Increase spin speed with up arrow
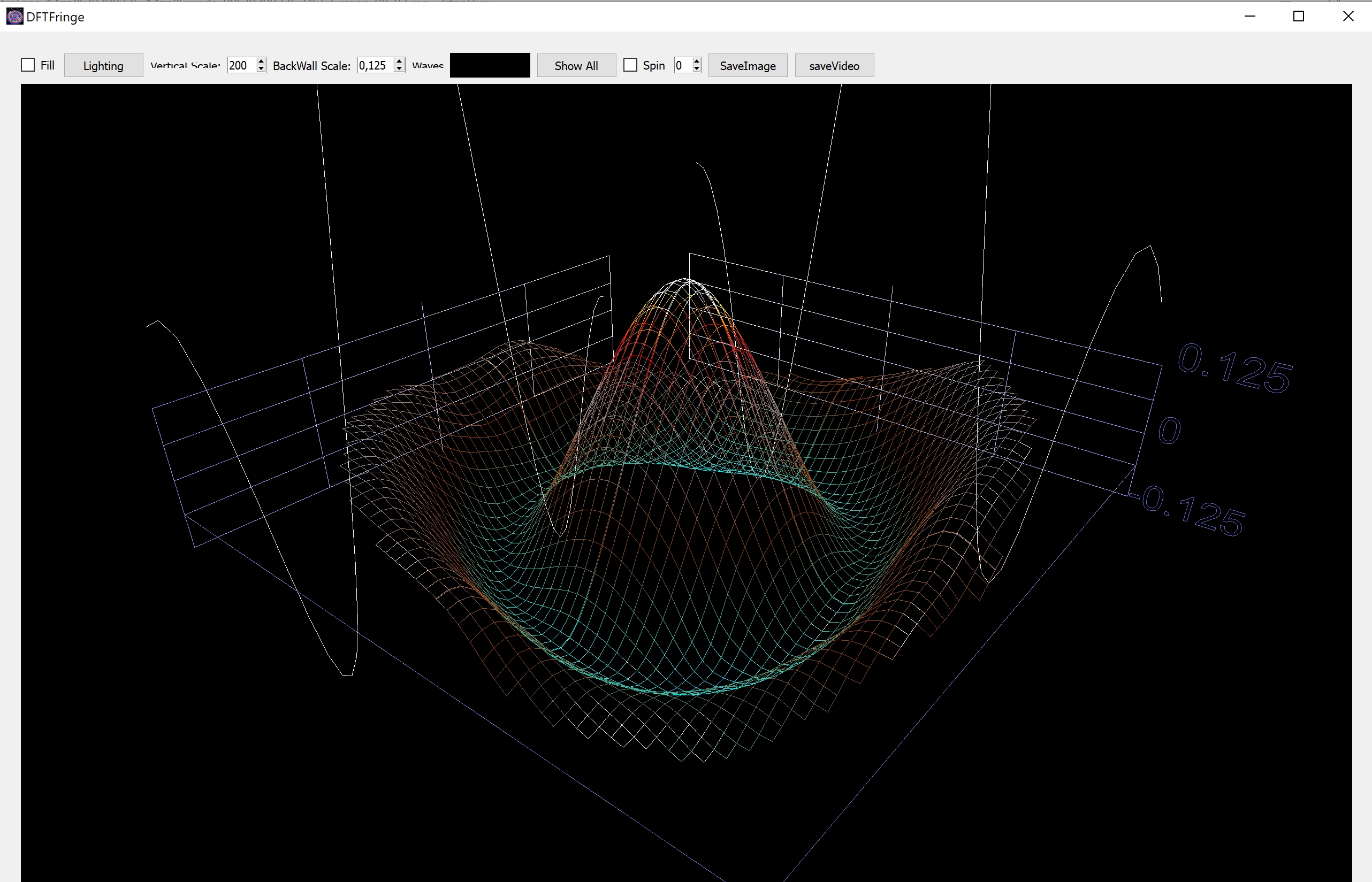Screen dimensions: 1372x882 point(697,62)
